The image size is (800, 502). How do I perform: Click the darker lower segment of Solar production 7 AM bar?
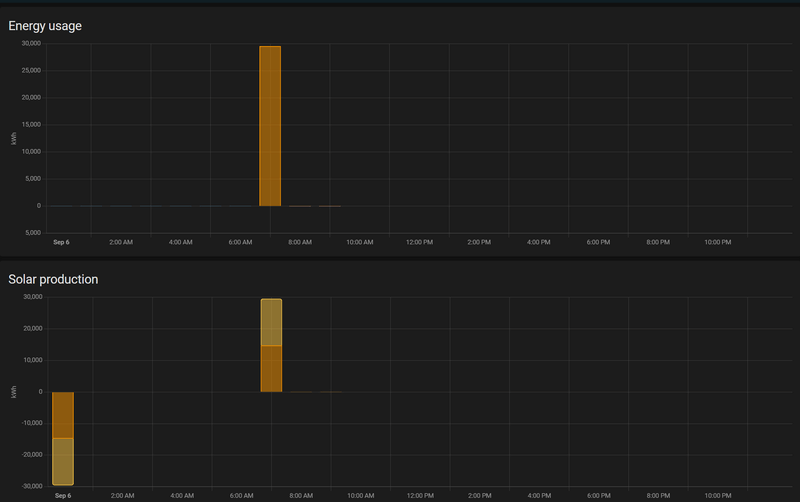tap(271, 369)
